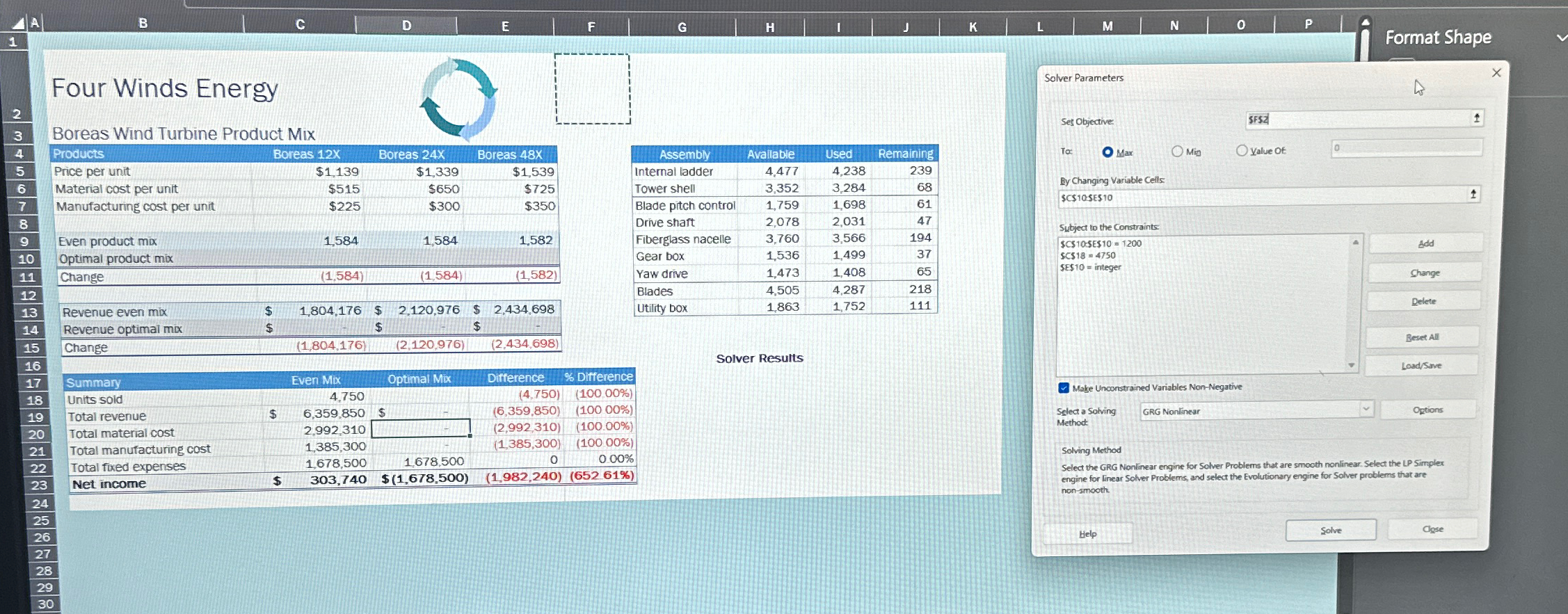Click the Reset All button
1568x614 pixels.
pyautogui.click(x=1422, y=337)
